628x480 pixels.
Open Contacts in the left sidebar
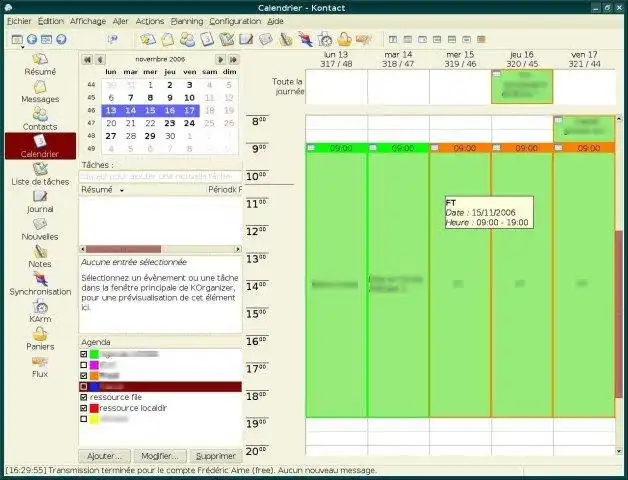pyautogui.click(x=40, y=119)
